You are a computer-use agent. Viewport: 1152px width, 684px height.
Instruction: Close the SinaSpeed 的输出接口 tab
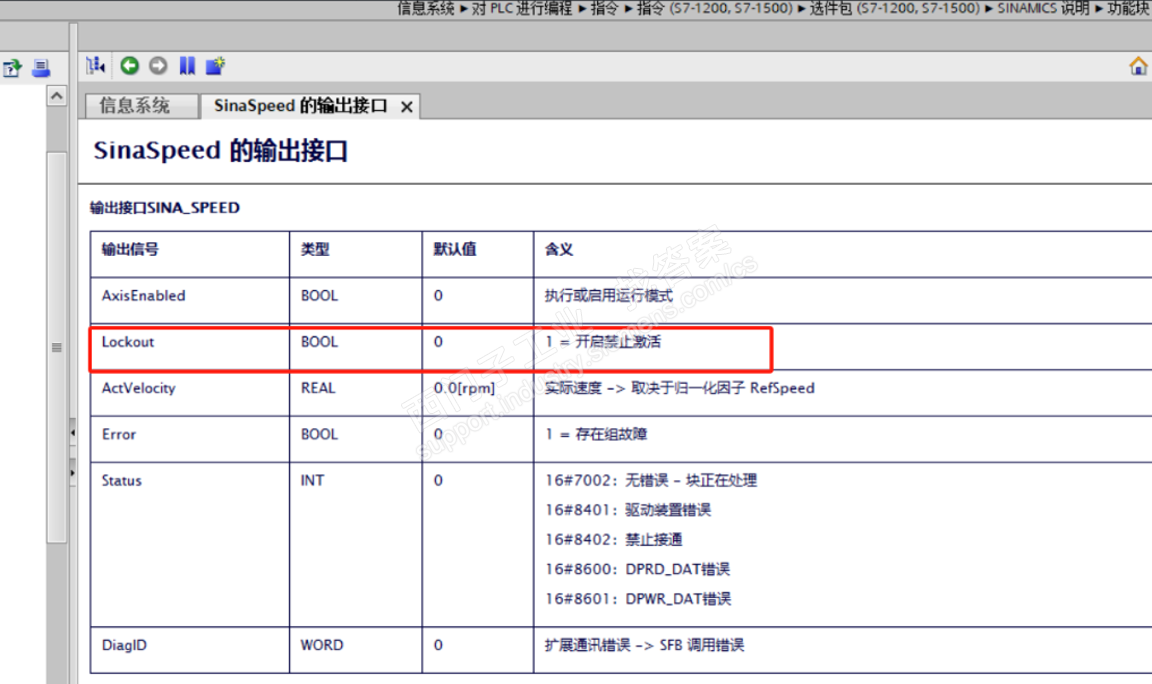pyautogui.click(x=406, y=107)
